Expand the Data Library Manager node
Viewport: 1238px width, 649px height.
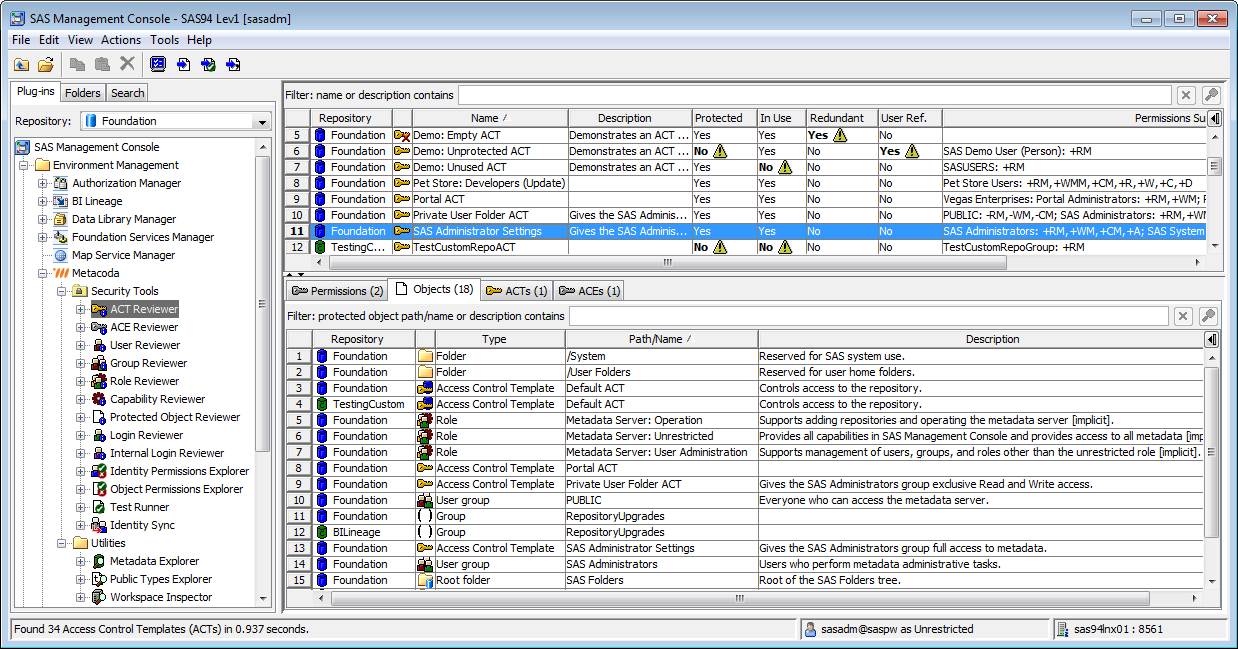coord(42,219)
